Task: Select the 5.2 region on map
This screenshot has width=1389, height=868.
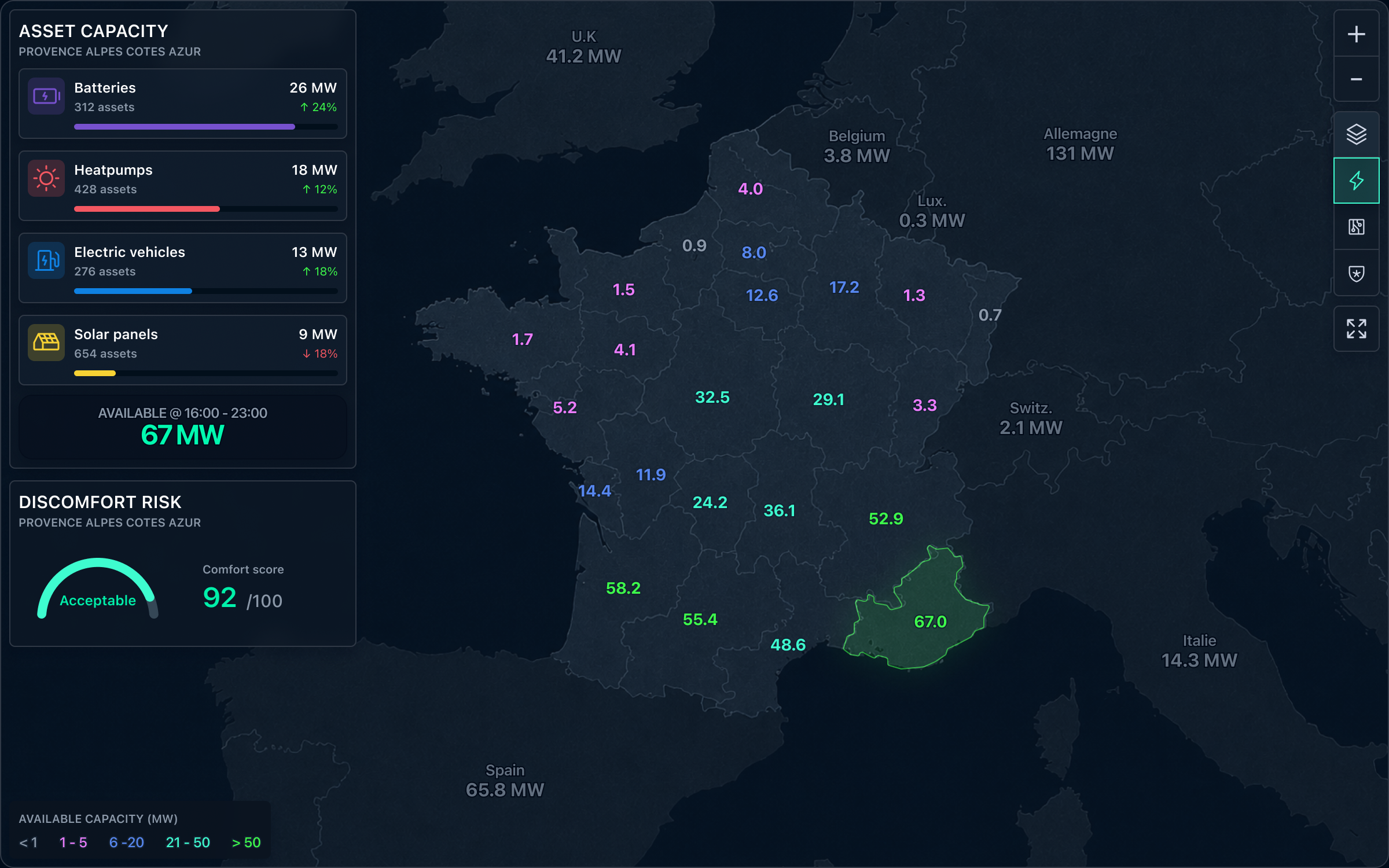Action: [564, 407]
